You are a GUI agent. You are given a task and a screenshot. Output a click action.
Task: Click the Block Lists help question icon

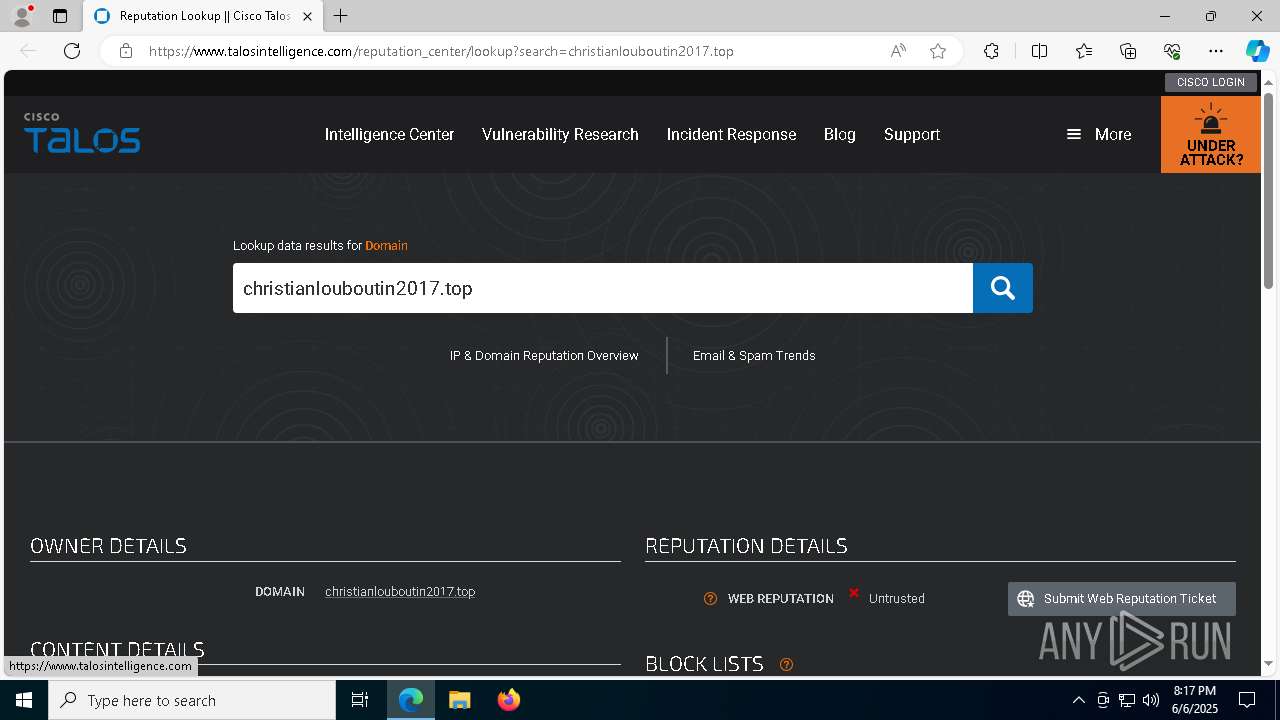(x=786, y=664)
